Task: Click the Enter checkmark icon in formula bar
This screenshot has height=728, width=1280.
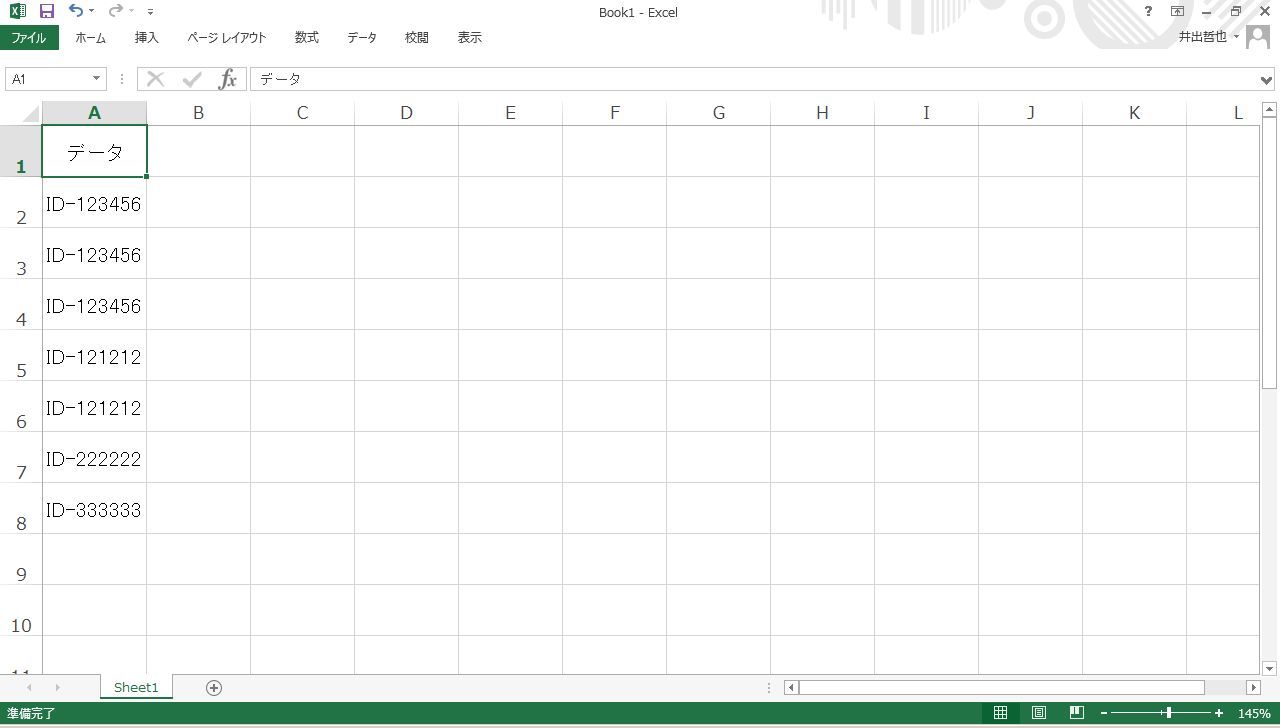Action: click(x=192, y=79)
